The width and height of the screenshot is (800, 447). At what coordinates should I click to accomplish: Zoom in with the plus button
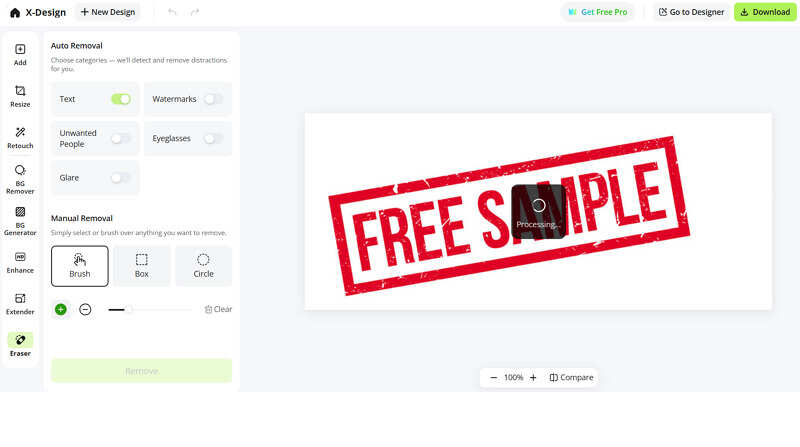pos(533,378)
